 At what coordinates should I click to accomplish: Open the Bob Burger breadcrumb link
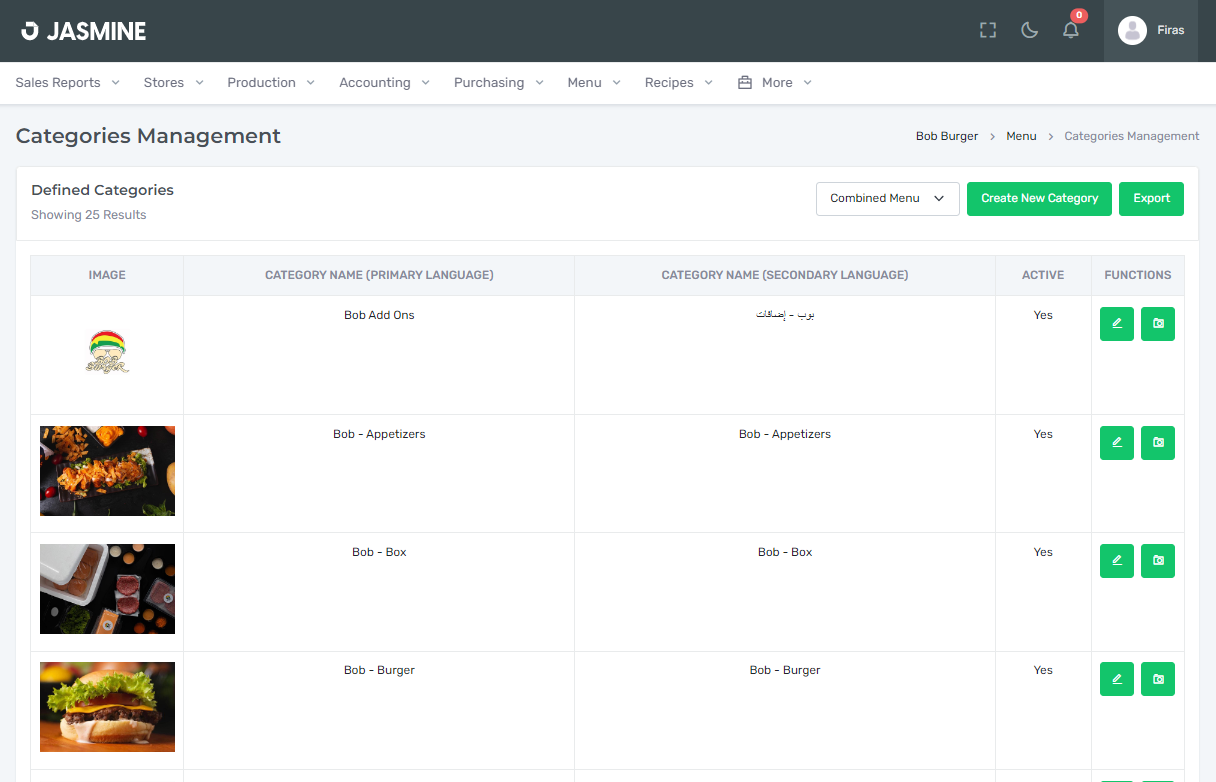(x=946, y=135)
